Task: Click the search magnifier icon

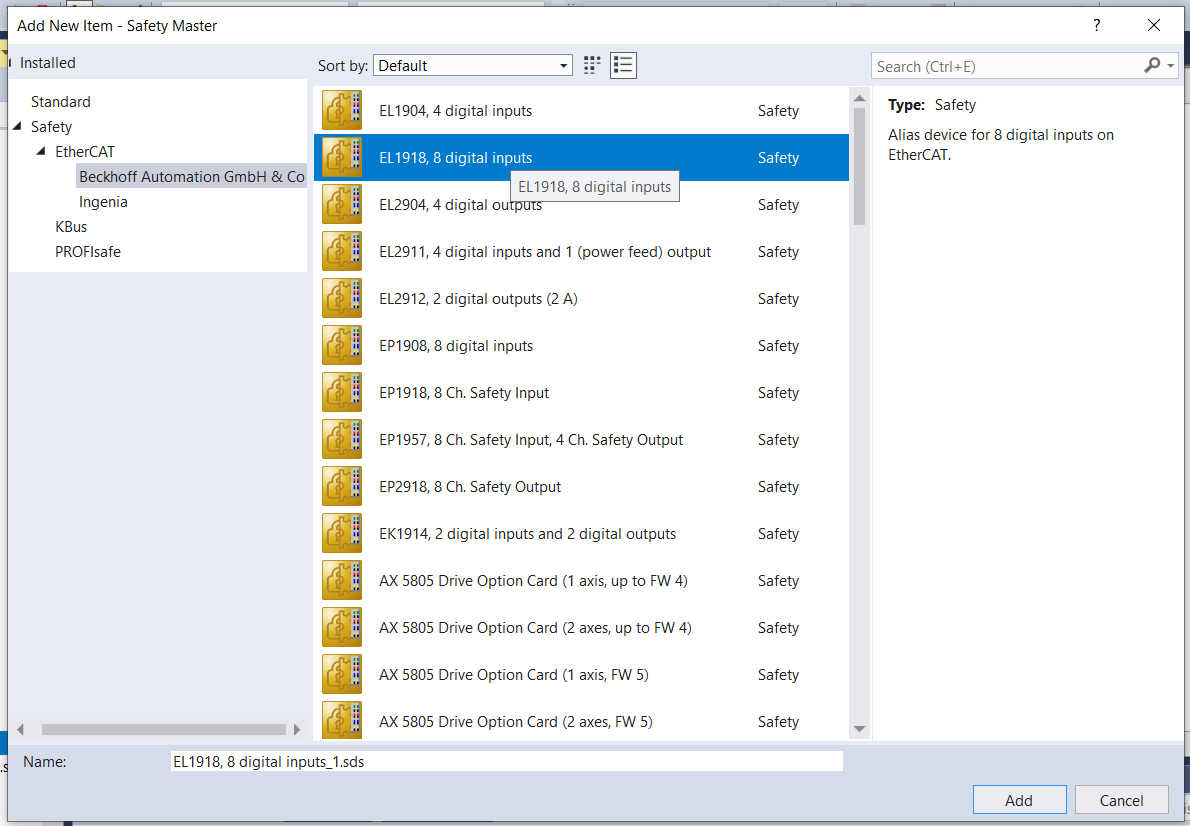Action: (1152, 66)
